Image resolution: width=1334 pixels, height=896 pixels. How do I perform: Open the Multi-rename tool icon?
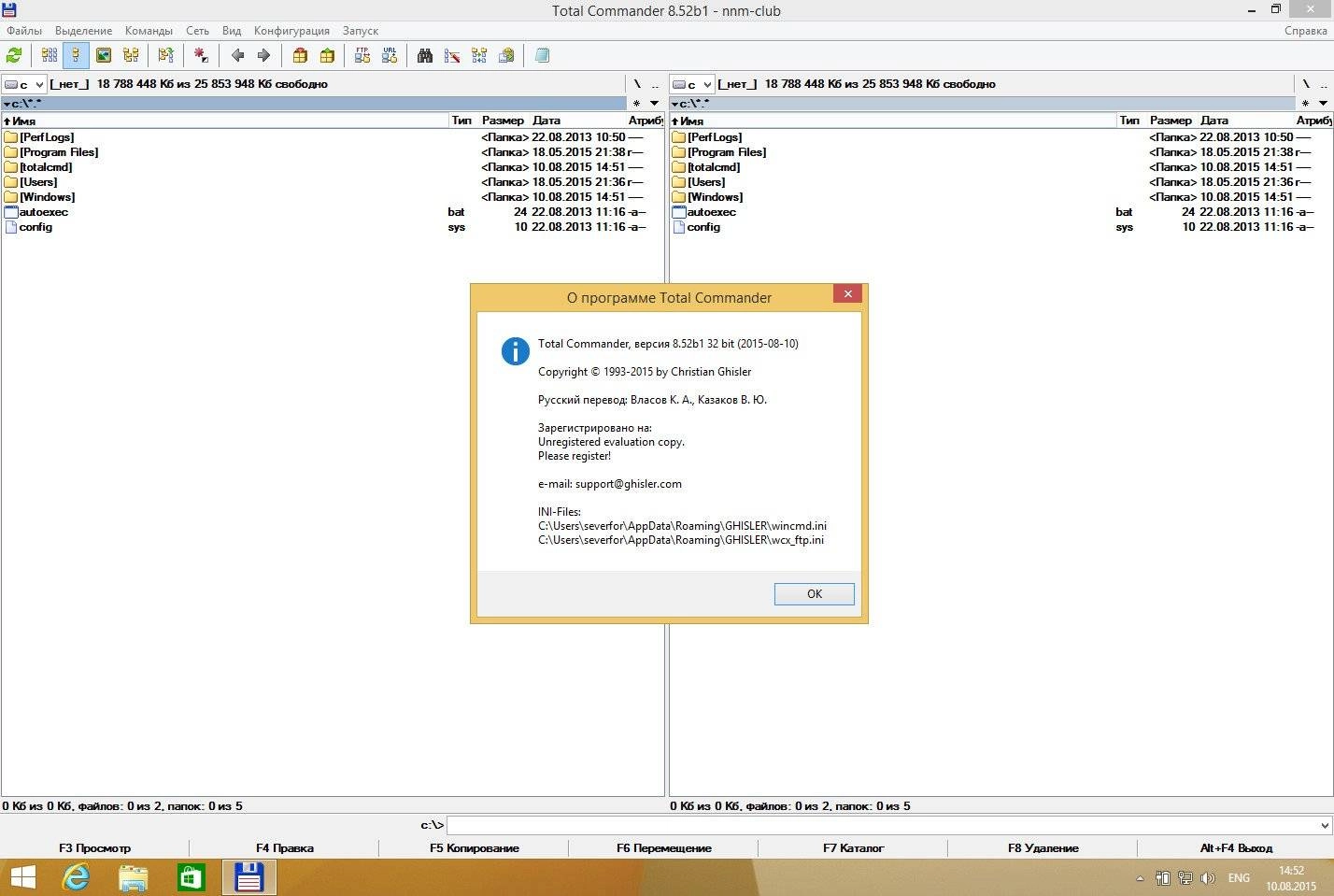(x=452, y=56)
